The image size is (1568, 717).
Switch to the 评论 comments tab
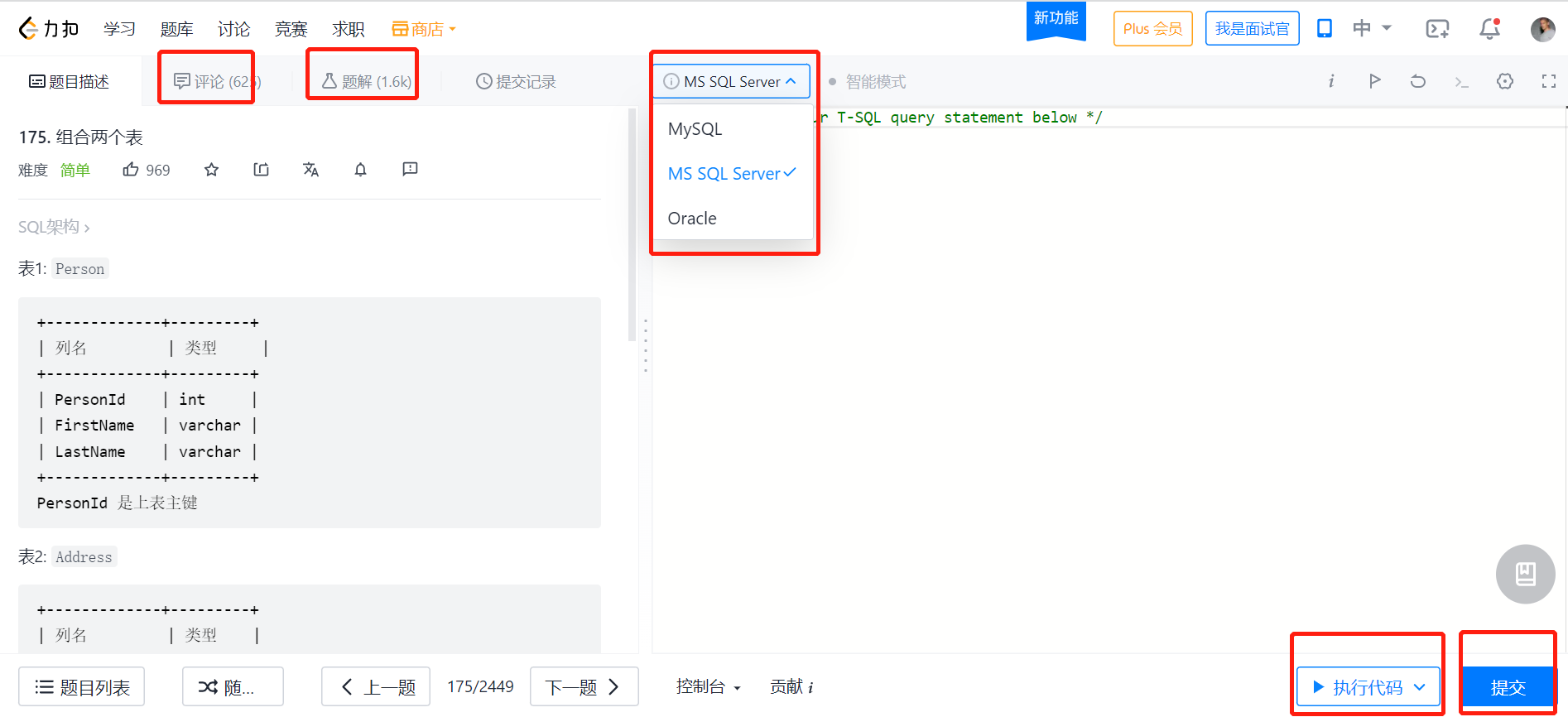[x=217, y=81]
